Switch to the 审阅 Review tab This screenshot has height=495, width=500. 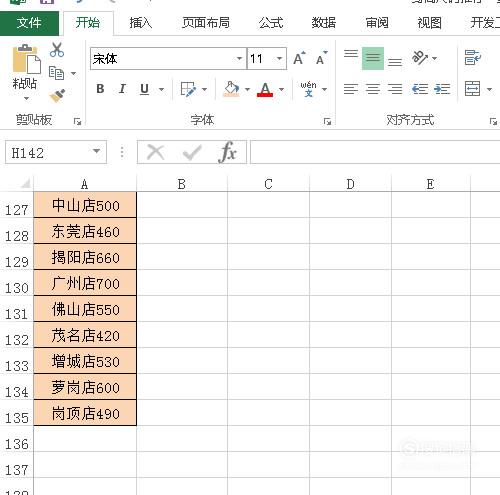pos(377,23)
